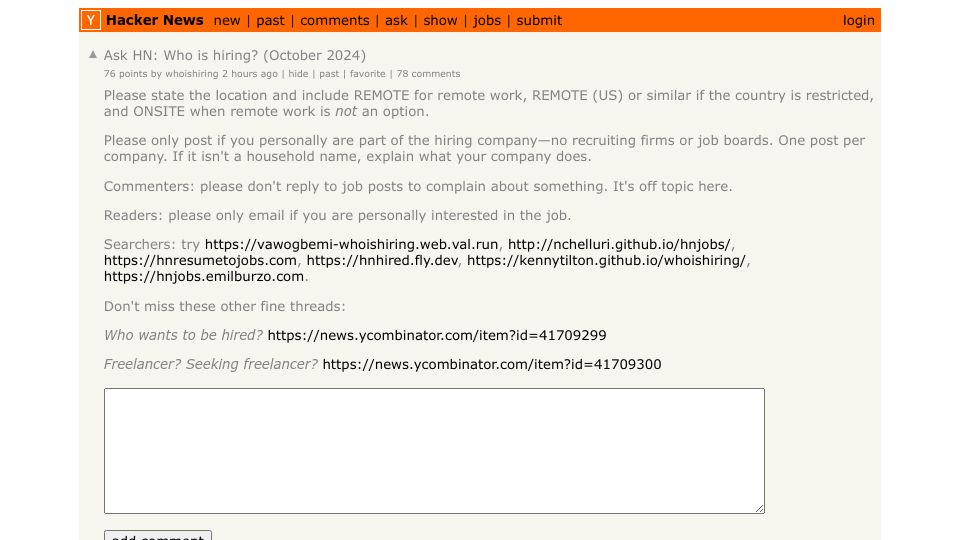Image resolution: width=960 pixels, height=540 pixels.
Task: Favorite this post
Action: pyautogui.click(x=367, y=73)
